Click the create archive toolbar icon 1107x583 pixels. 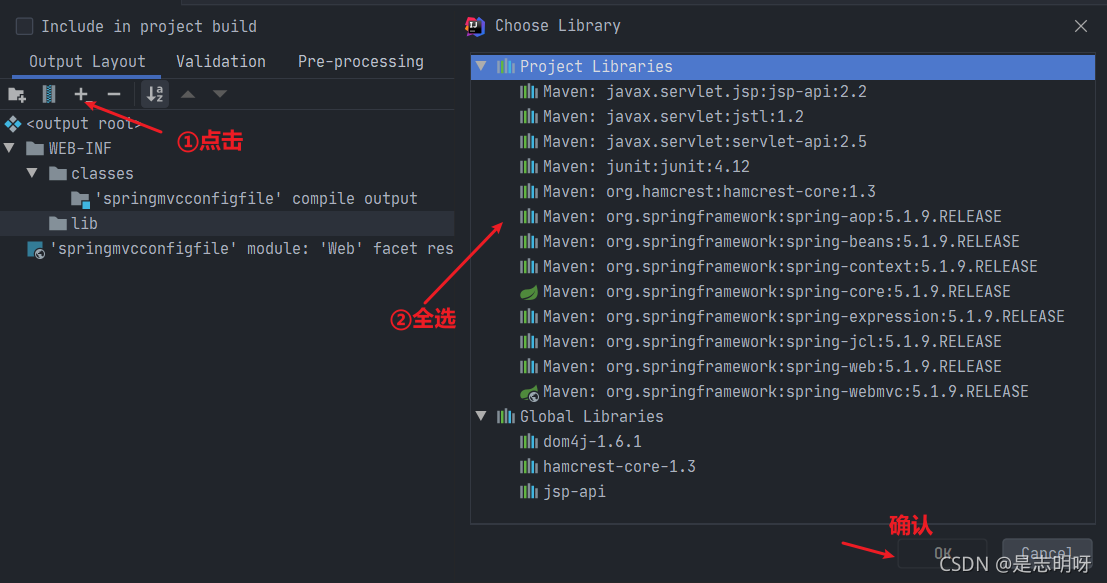pyautogui.click(x=49, y=94)
